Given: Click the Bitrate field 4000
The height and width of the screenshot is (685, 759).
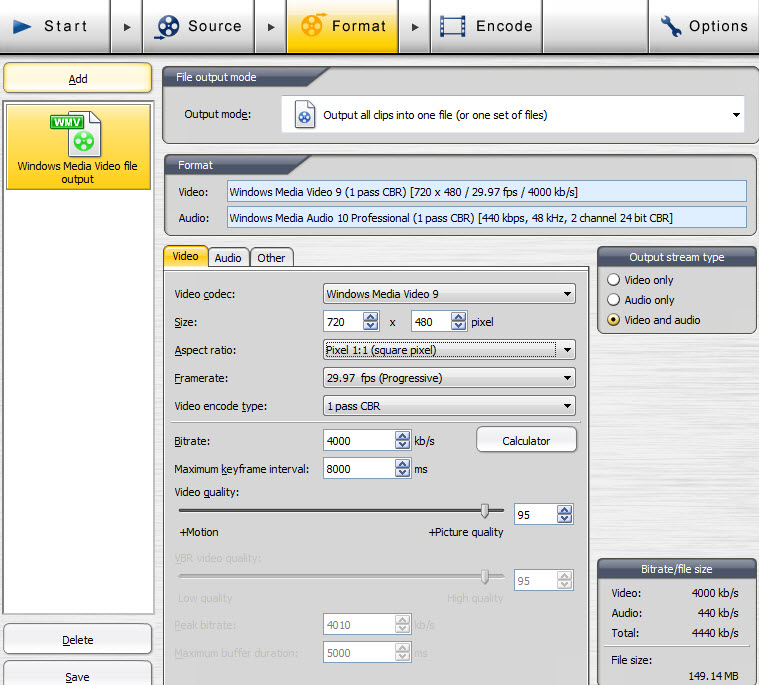Looking at the screenshot, I should [x=359, y=441].
